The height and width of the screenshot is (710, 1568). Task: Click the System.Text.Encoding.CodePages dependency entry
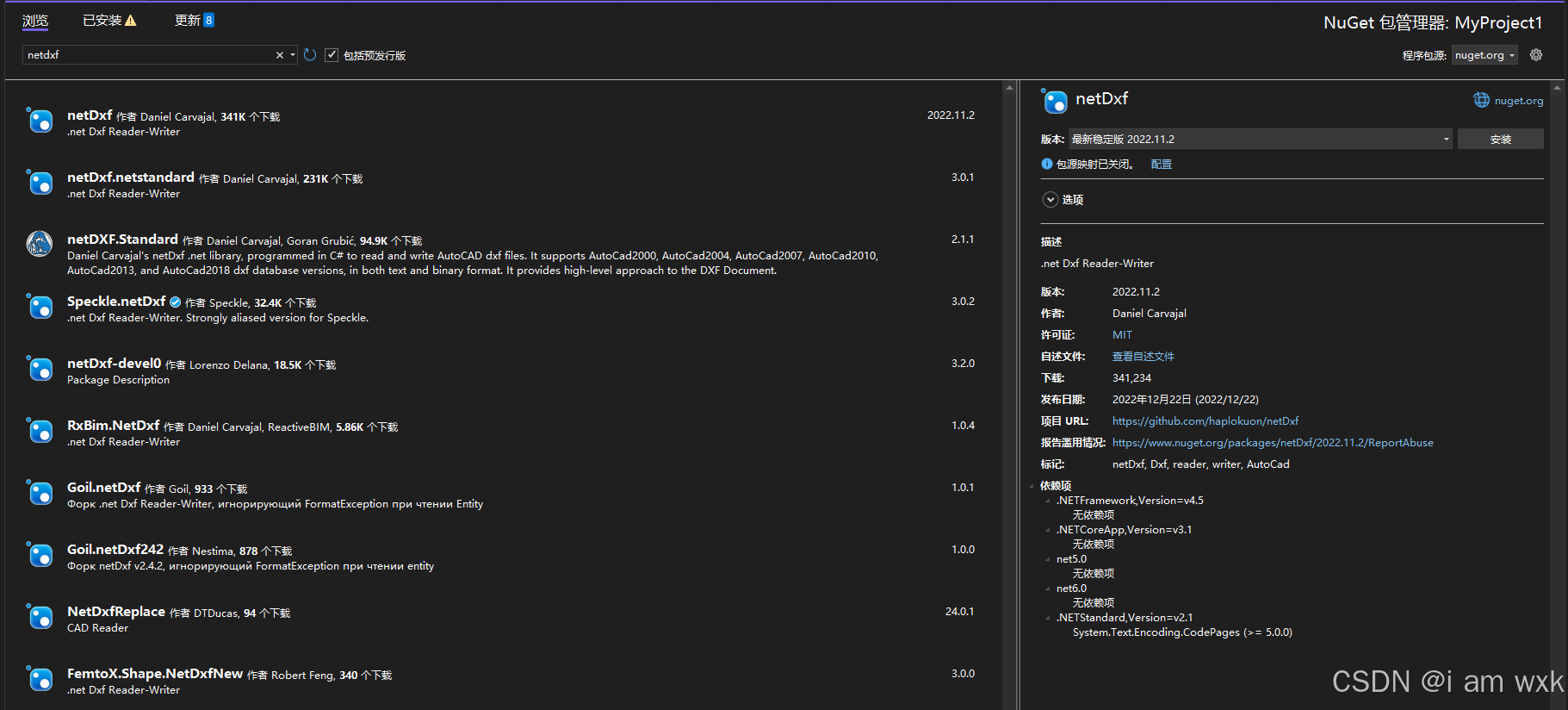coord(1182,632)
